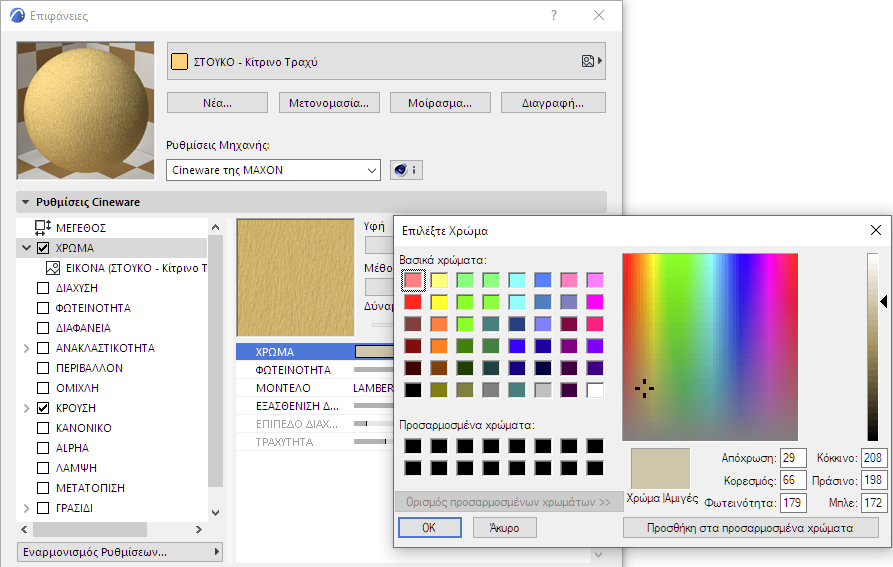This screenshot has height=567, width=893.
Task: Enable the ΦΩΤΕΙΝΟΤΗΤΑ checkbox in channel list
Action: point(43,308)
